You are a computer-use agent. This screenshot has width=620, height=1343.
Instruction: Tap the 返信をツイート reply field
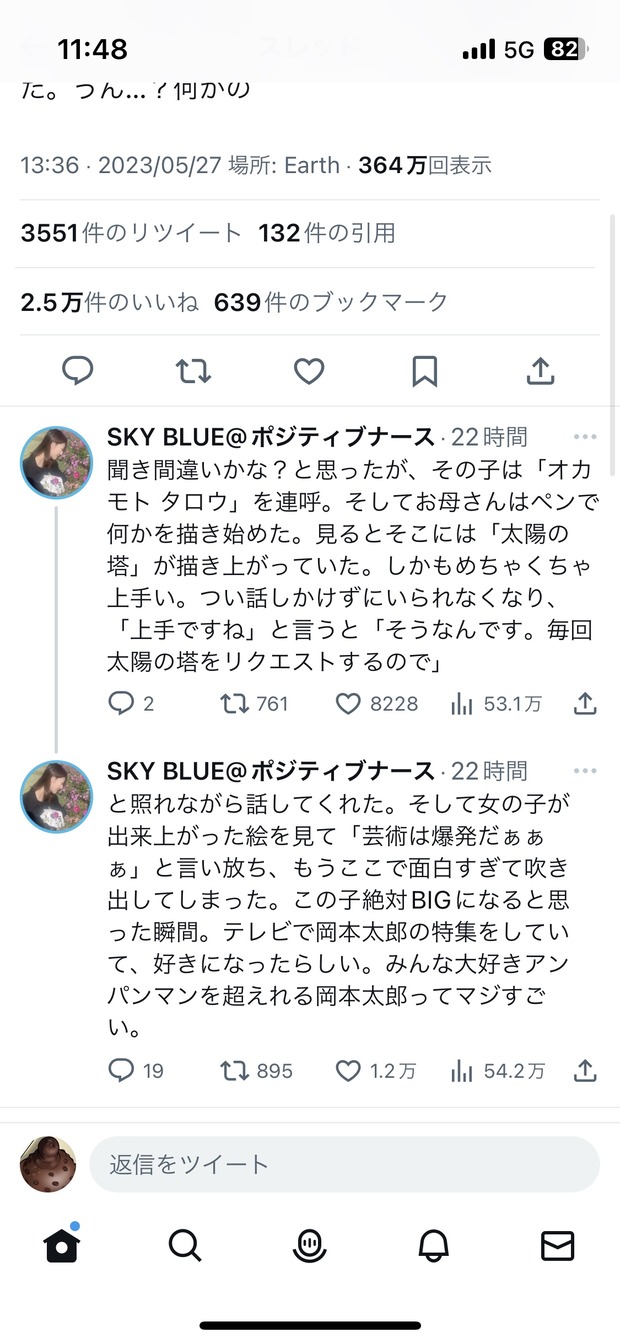tap(344, 1164)
